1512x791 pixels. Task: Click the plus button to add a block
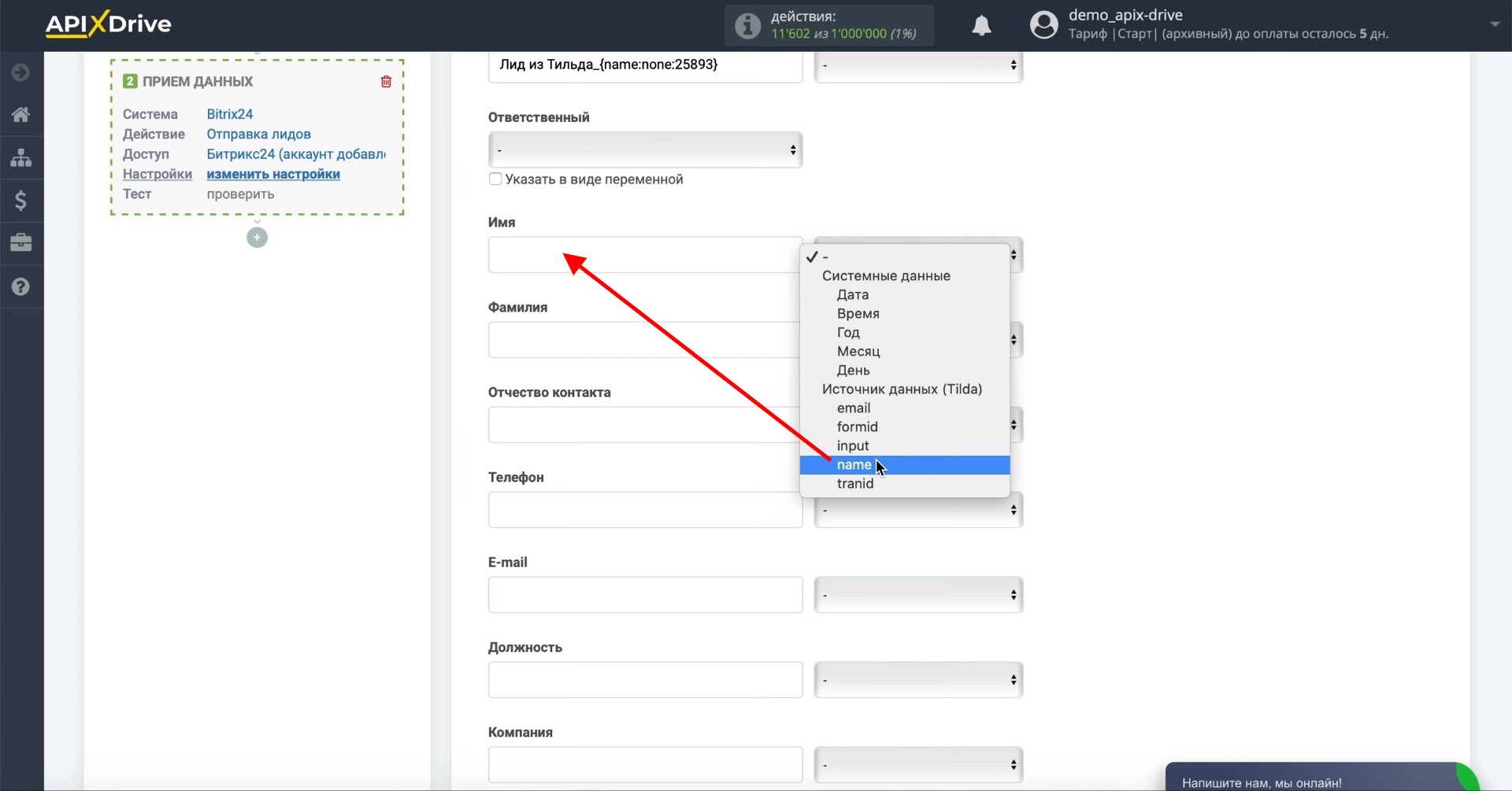click(257, 238)
